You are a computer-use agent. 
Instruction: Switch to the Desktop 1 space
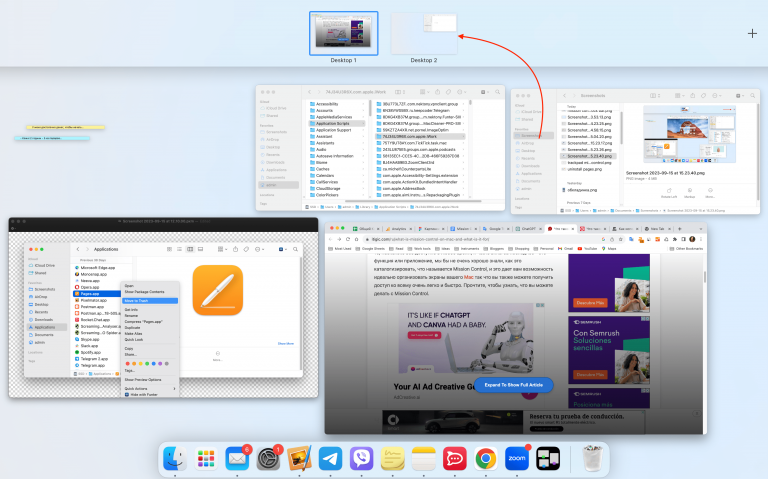point(343,33)
